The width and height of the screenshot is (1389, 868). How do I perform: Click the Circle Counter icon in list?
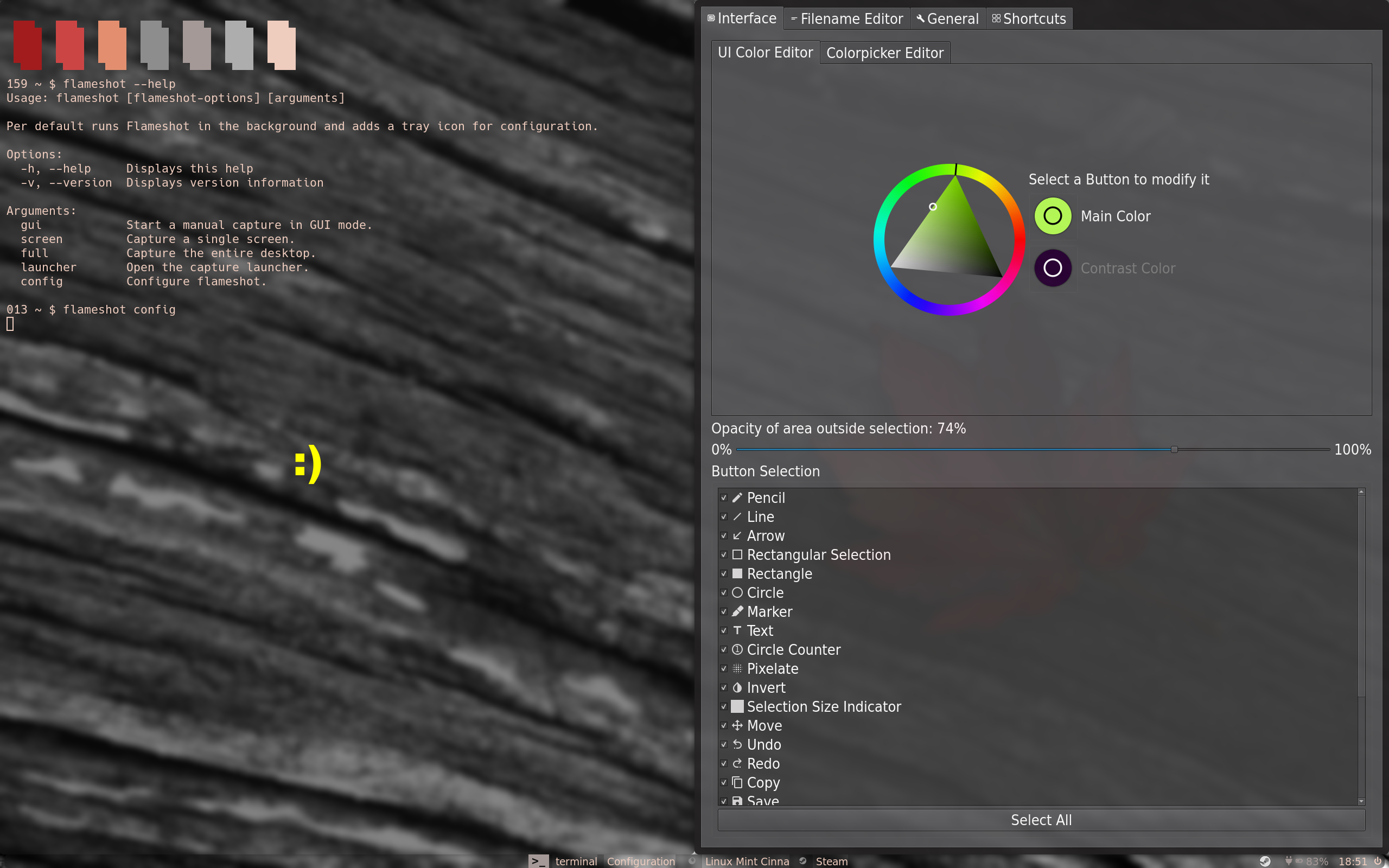point(737,649)
